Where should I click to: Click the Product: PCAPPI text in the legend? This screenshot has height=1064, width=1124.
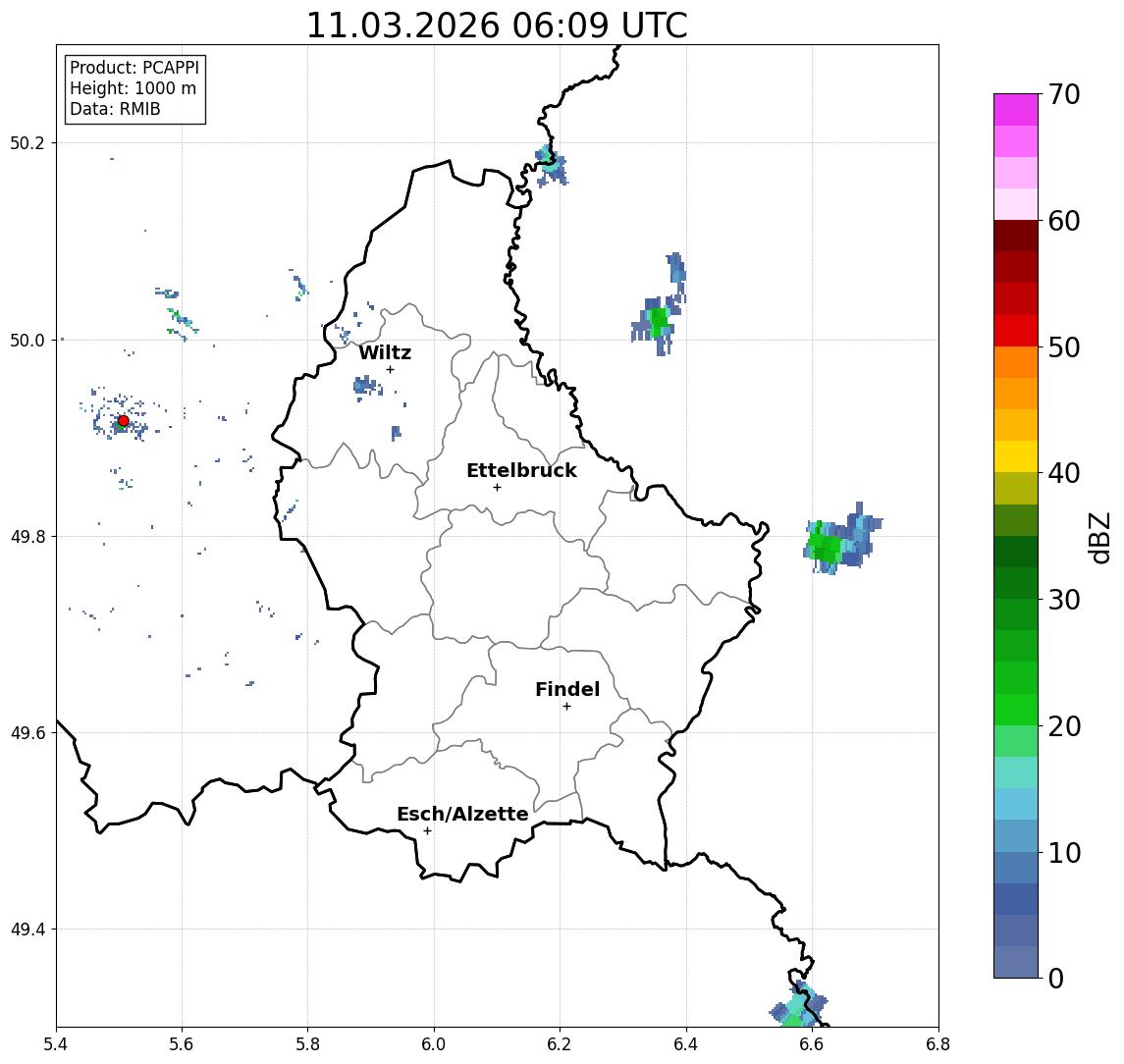tap(134, 68)
